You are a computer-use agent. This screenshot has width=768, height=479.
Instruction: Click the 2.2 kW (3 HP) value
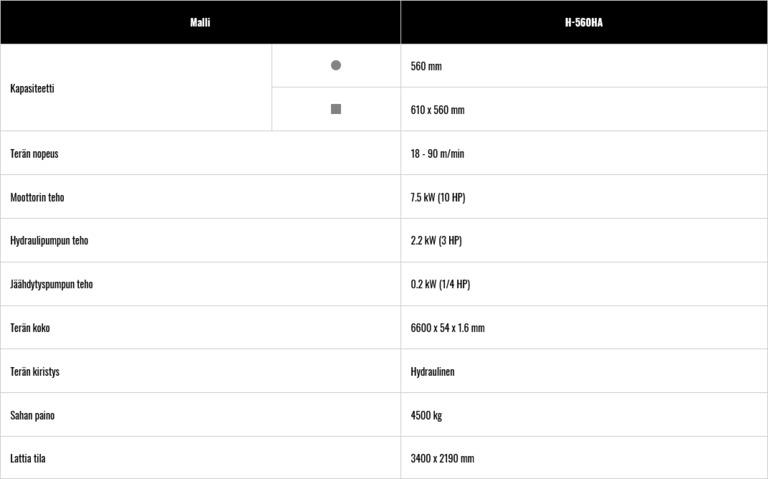[x=435, y=241]
